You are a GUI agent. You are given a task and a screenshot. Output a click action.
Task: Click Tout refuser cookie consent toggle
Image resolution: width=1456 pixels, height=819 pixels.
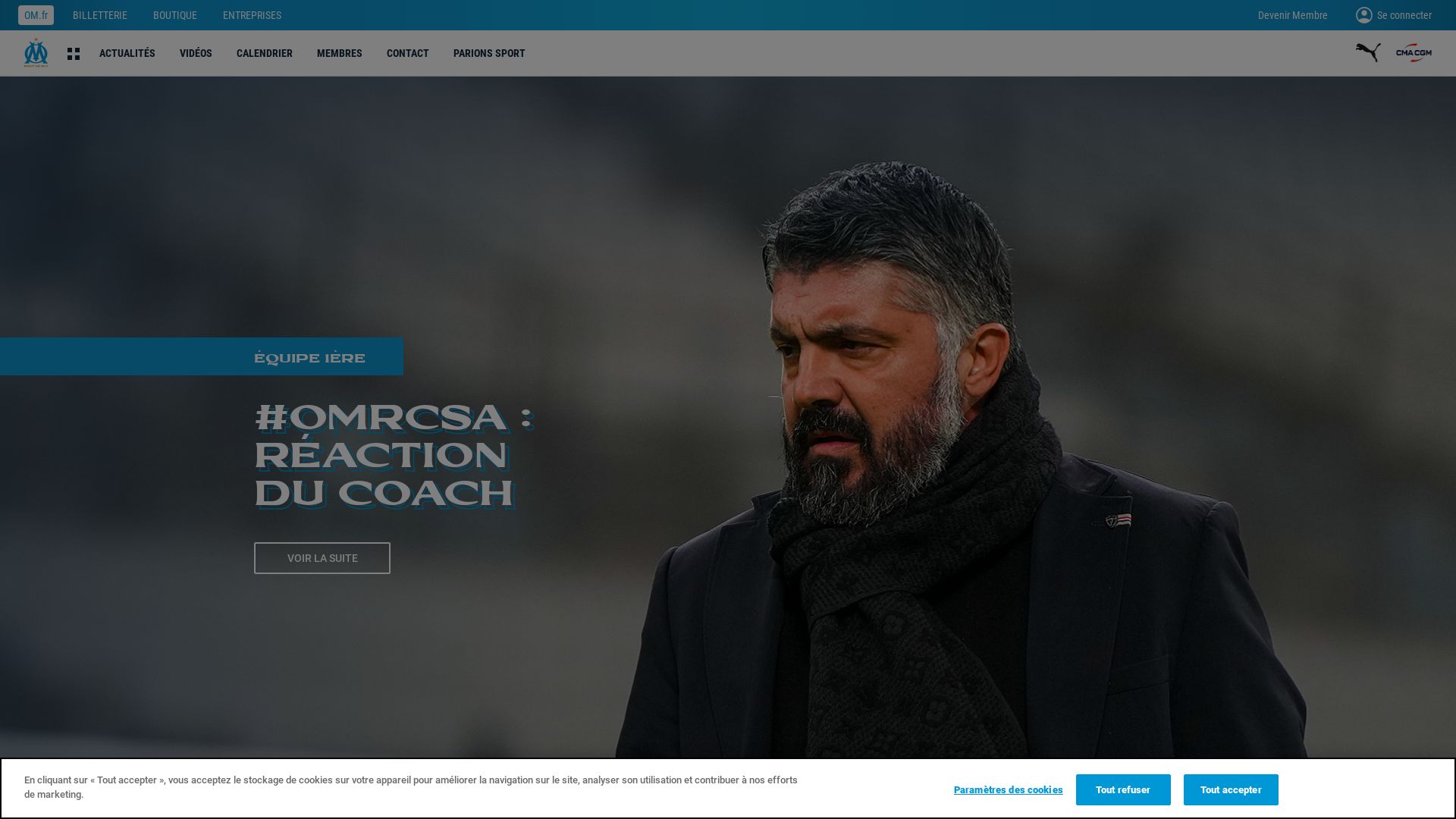pyautogui.click(x=1123, y=789)
